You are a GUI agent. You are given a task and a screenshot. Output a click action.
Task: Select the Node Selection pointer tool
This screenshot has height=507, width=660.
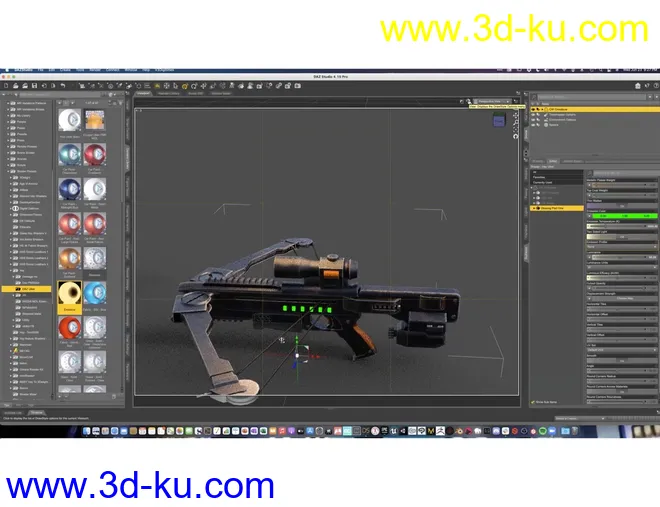point(176,86)
